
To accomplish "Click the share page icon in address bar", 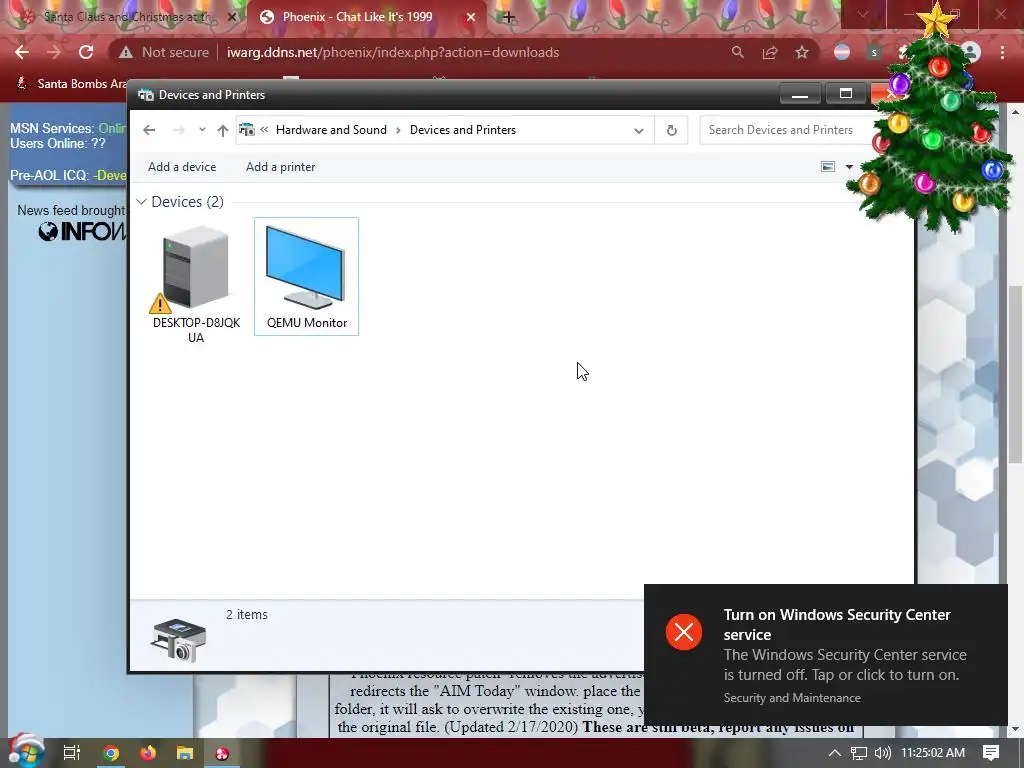I will pyautogui.click(x=770, y=52).
